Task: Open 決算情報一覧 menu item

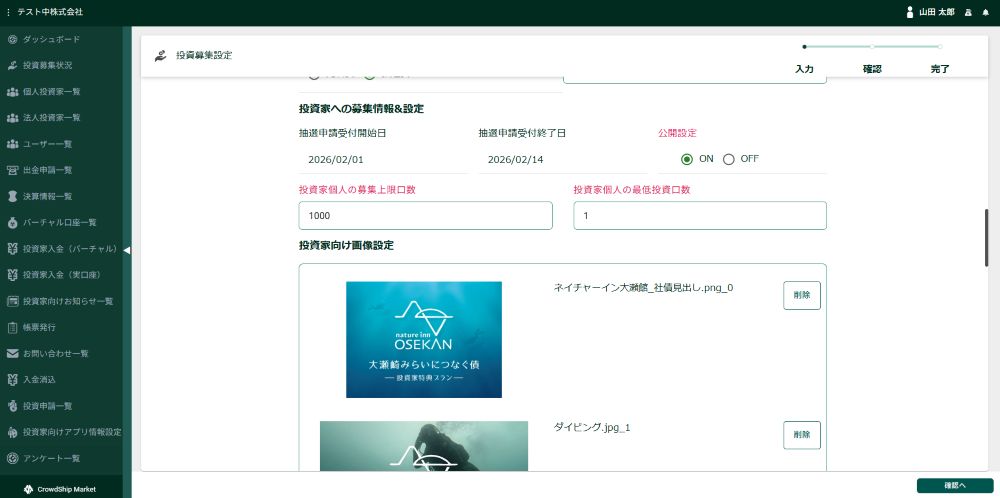Action: click(x=47, y=196)
